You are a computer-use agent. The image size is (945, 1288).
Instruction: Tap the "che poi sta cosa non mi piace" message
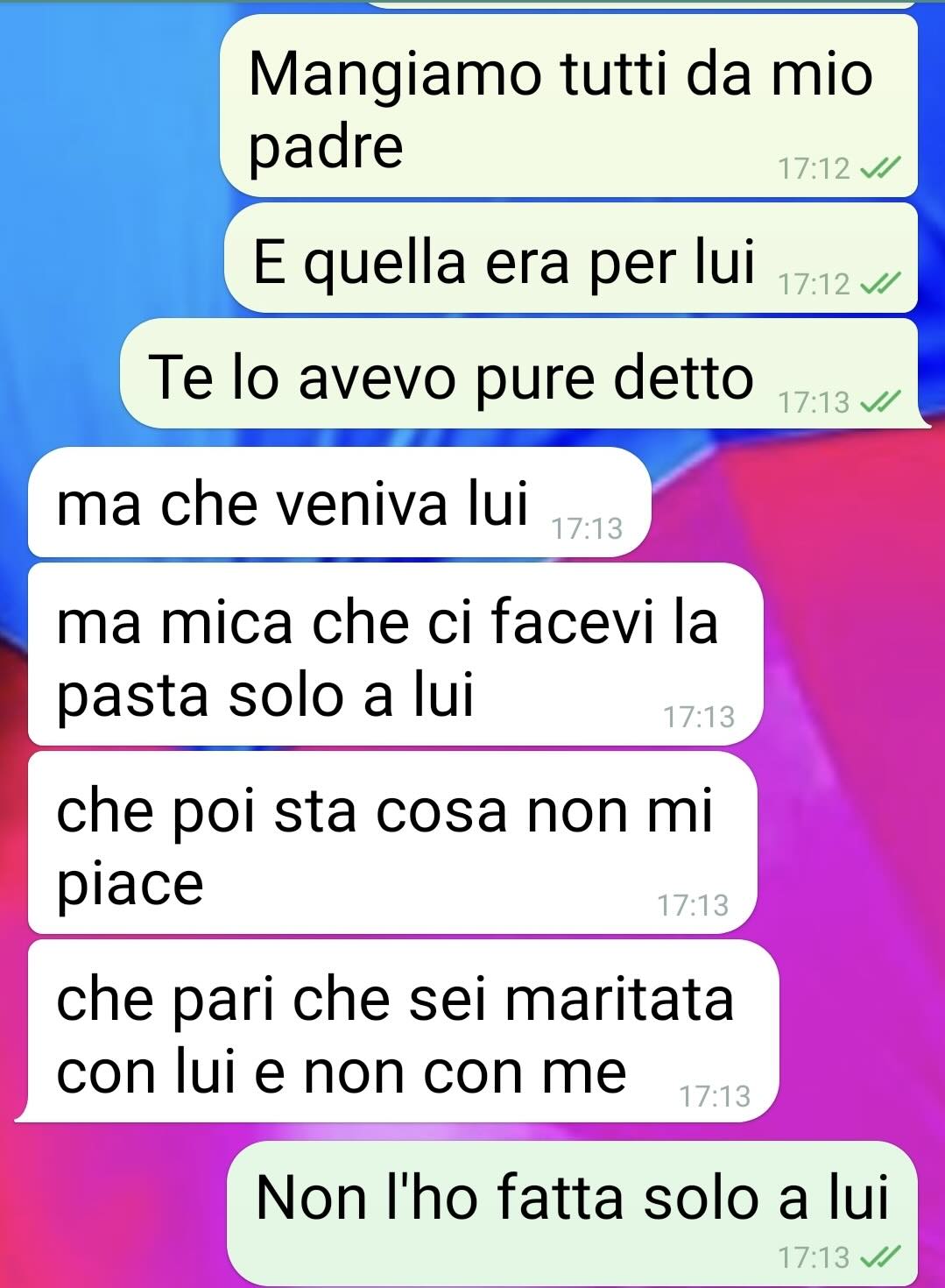(x=392, y=843)
